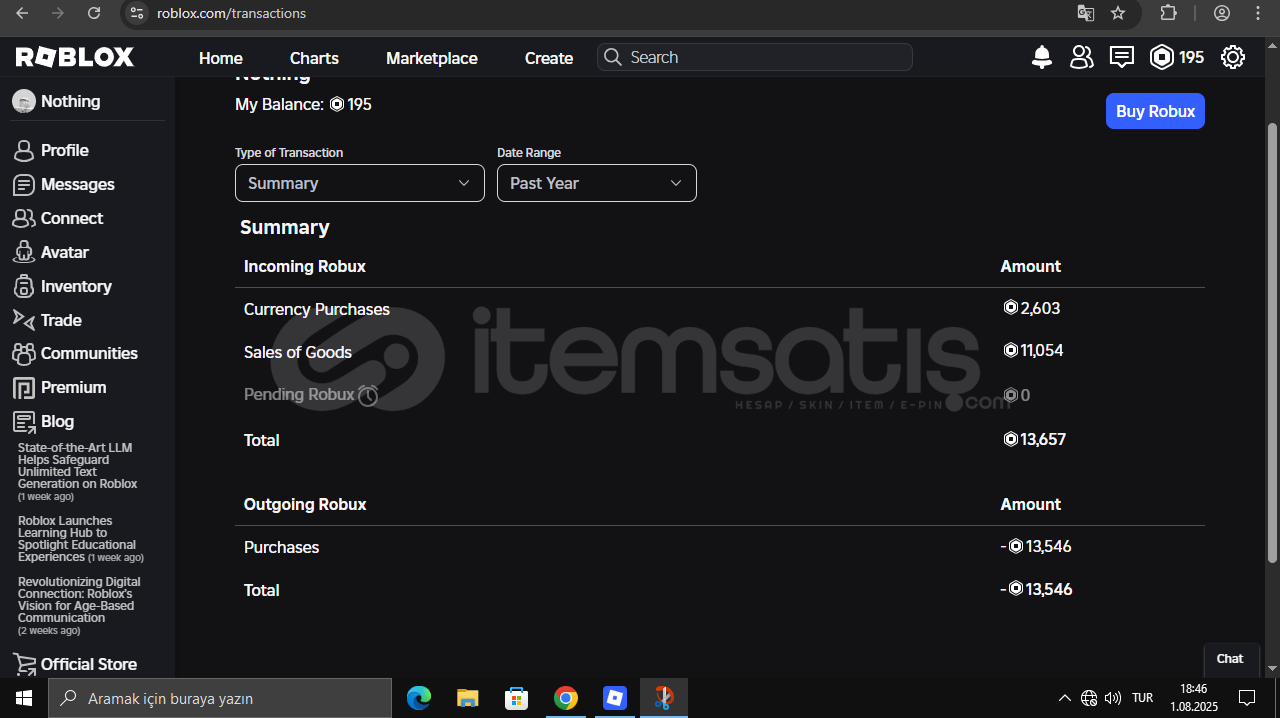Open Microsoft Store from the taskbar
The height and width of the screenshot is (718, 1280).
[516, 698]
